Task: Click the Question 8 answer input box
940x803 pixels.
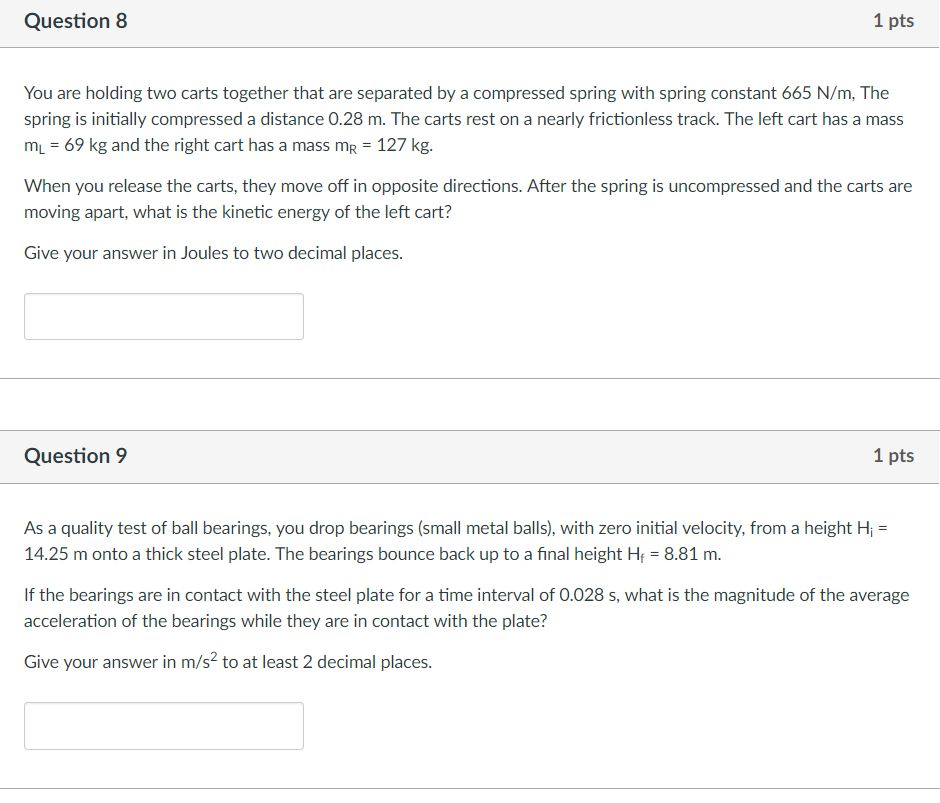Action: [164, 316]
